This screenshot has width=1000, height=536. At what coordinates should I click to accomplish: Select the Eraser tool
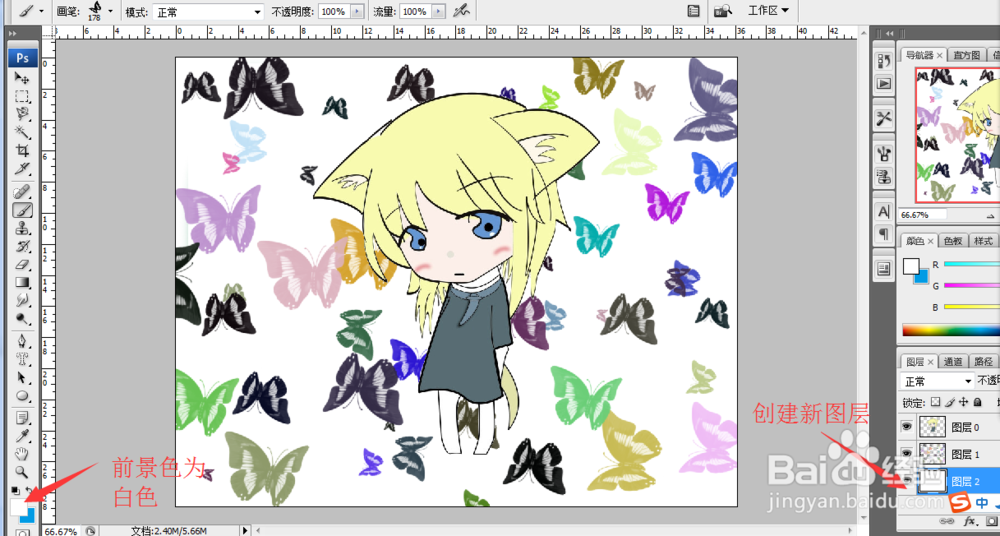coord(23,264)
